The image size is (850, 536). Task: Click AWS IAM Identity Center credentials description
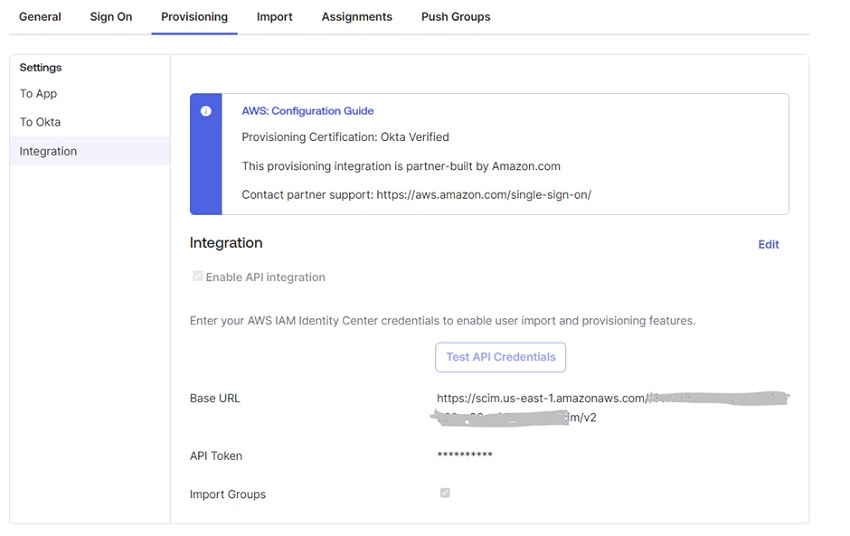tap(442, 321)
